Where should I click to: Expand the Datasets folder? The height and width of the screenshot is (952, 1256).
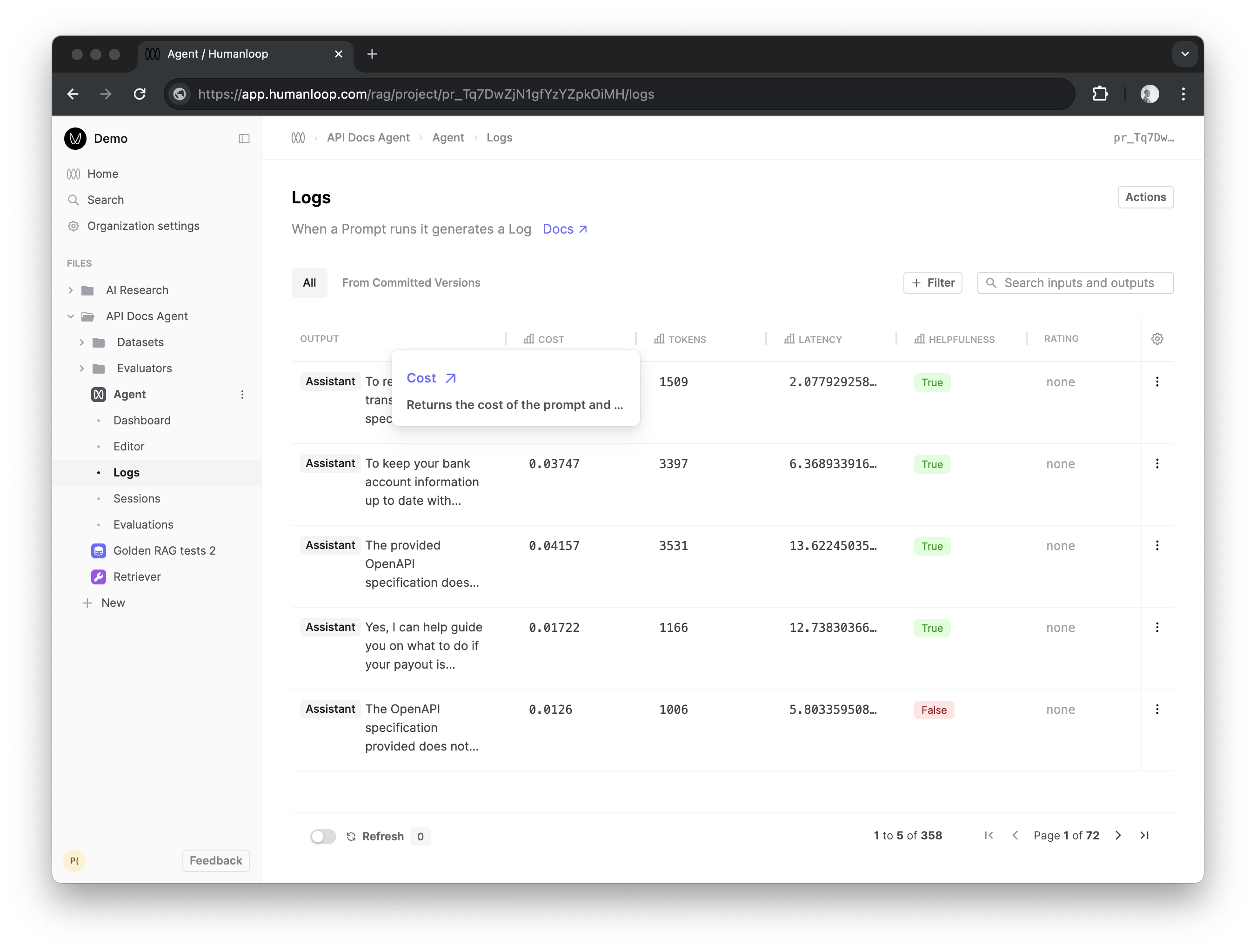click(x=82, y=342)
